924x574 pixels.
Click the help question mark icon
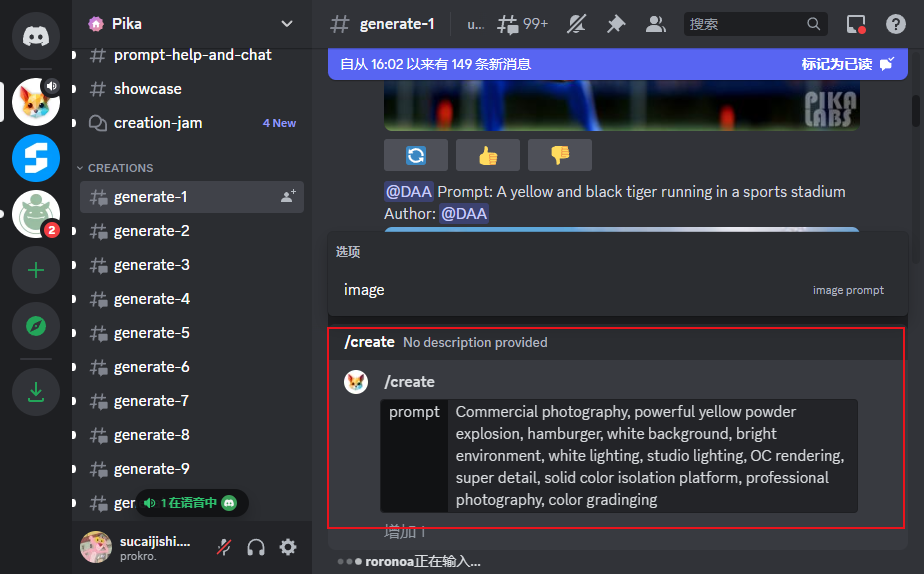pos(896,24)
